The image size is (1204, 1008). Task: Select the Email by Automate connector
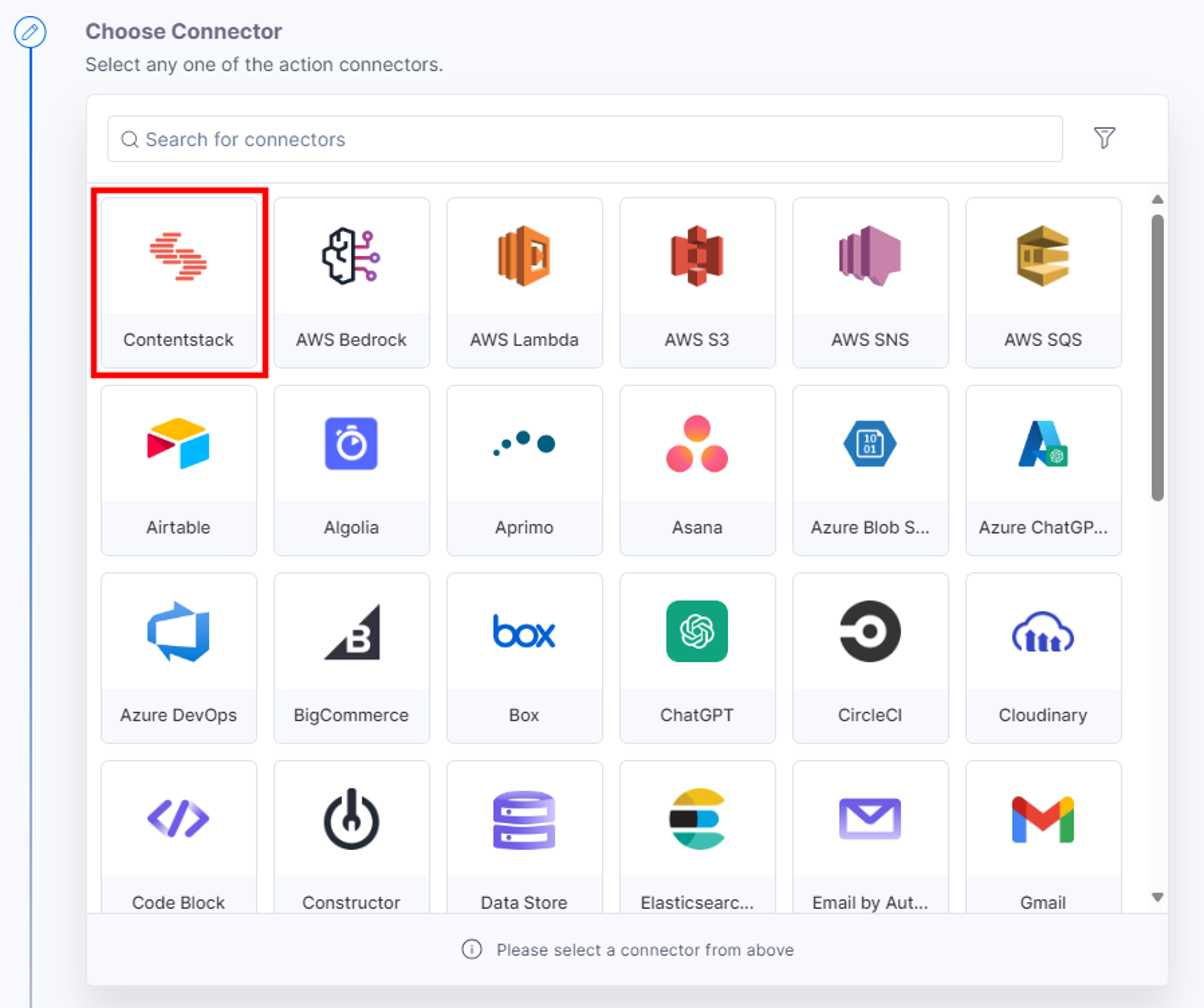(x=870, y=837)
